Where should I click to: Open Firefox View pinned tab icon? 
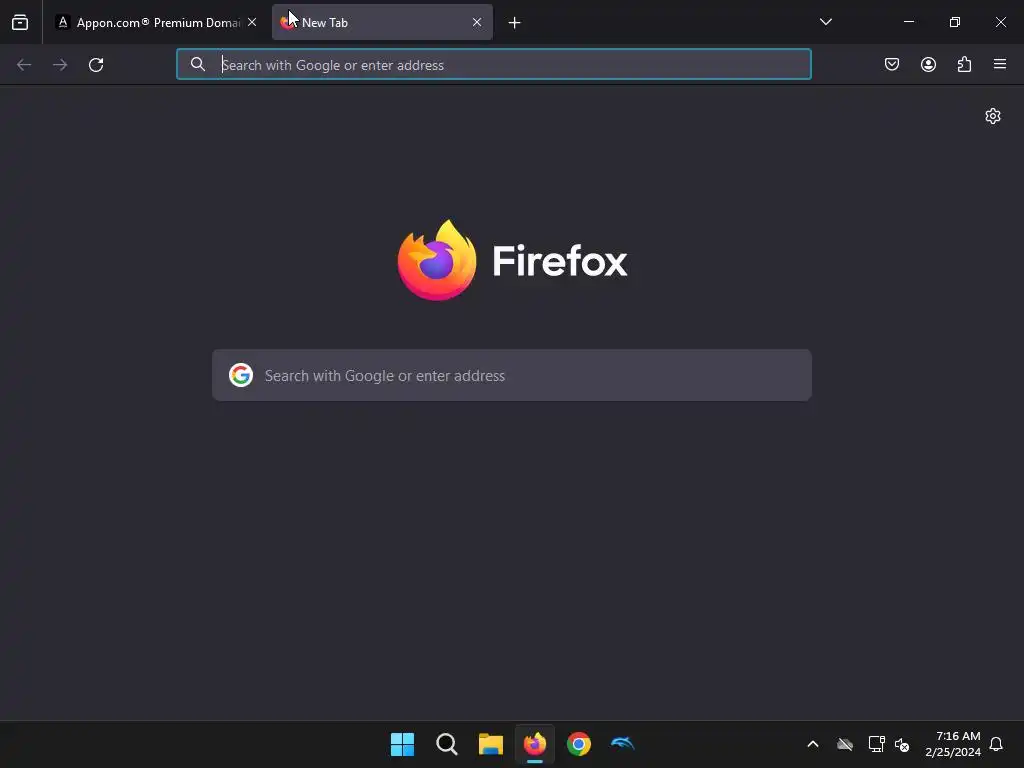20,22
